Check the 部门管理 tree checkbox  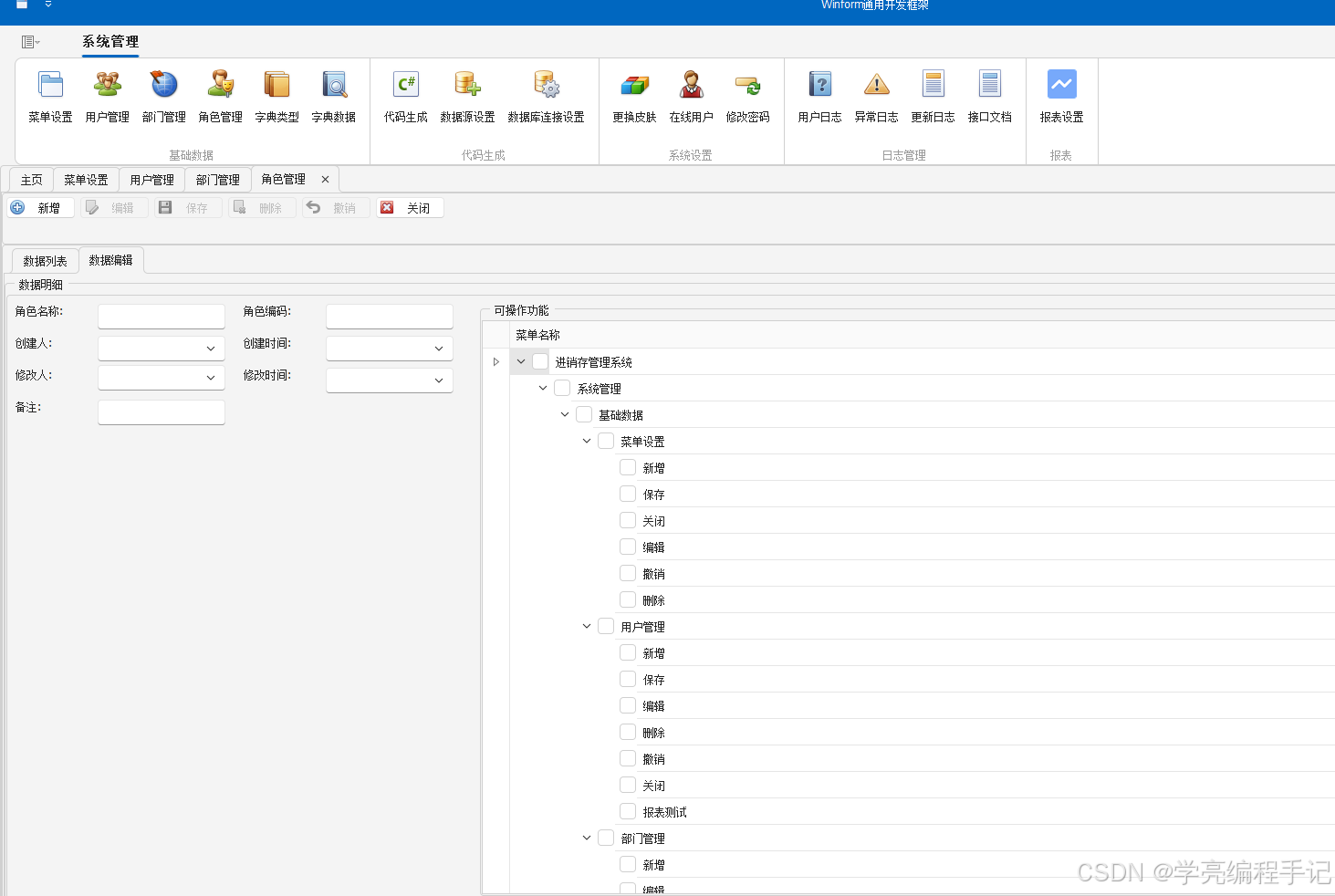(606, 838)
